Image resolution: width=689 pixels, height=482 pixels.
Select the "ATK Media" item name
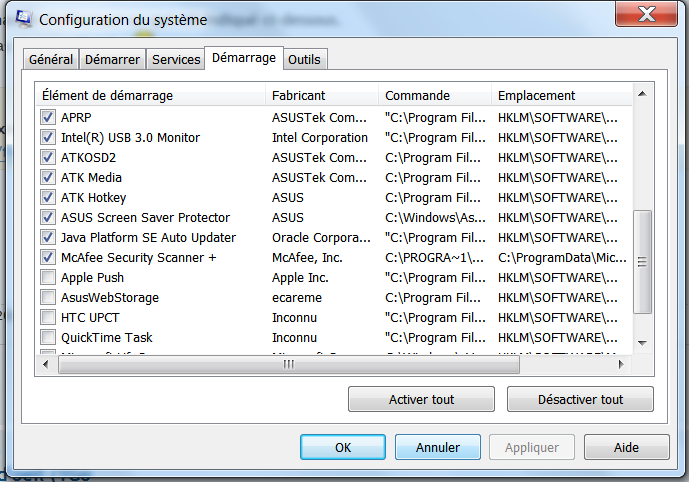click(91, 178)
